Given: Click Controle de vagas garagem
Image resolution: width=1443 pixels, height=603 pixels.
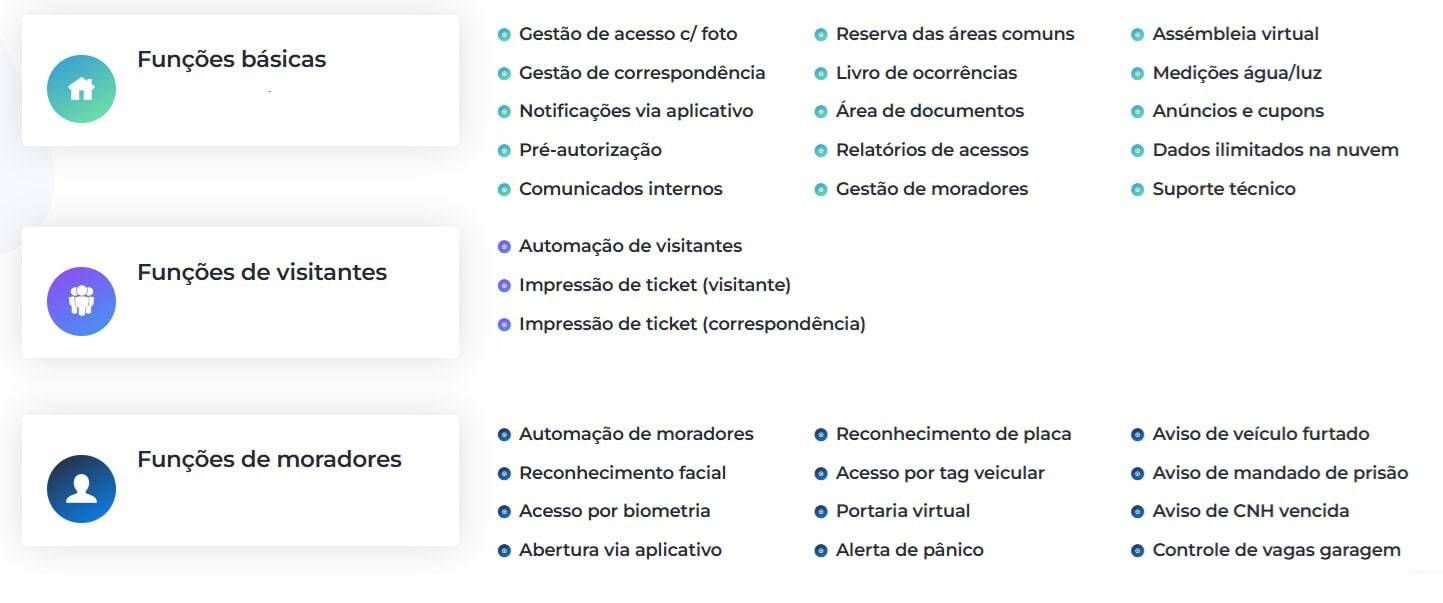Looking at the screenshot, I should click(x=1275, y=550).
